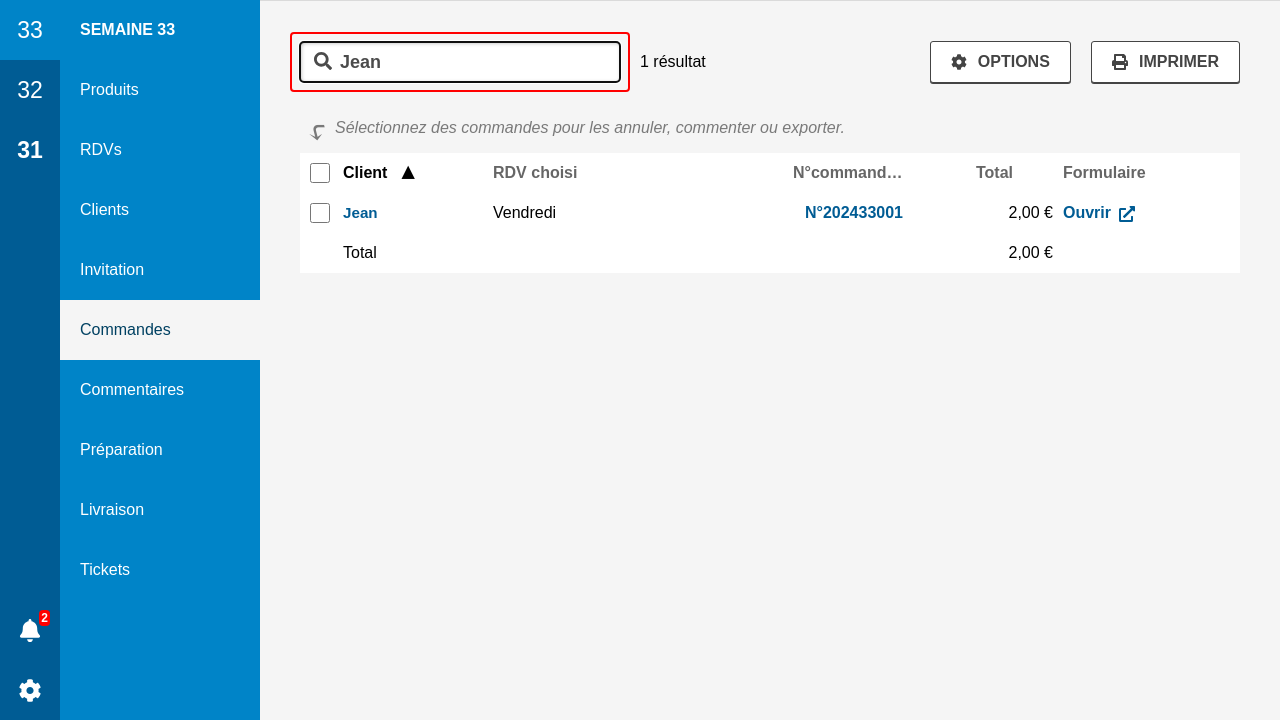Sort by the Total column header
Viewport: 1280px width, 720px height.
click(x=994, y=173)
